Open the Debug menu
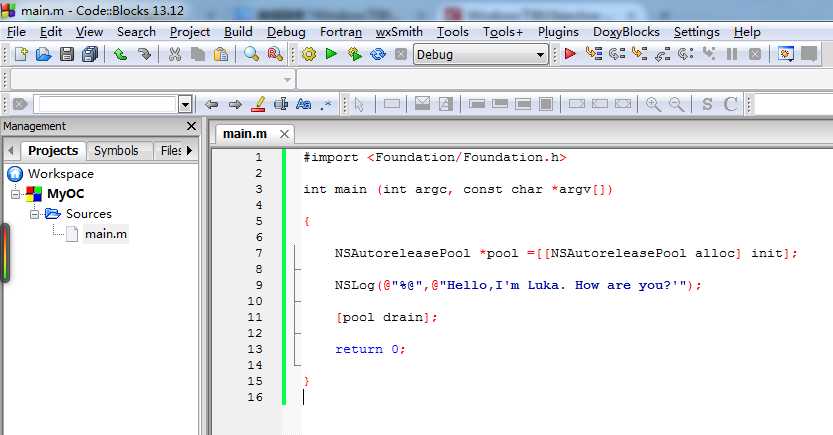Image resolution: width=833 pixels, height=435 pixels. point(286,32)
